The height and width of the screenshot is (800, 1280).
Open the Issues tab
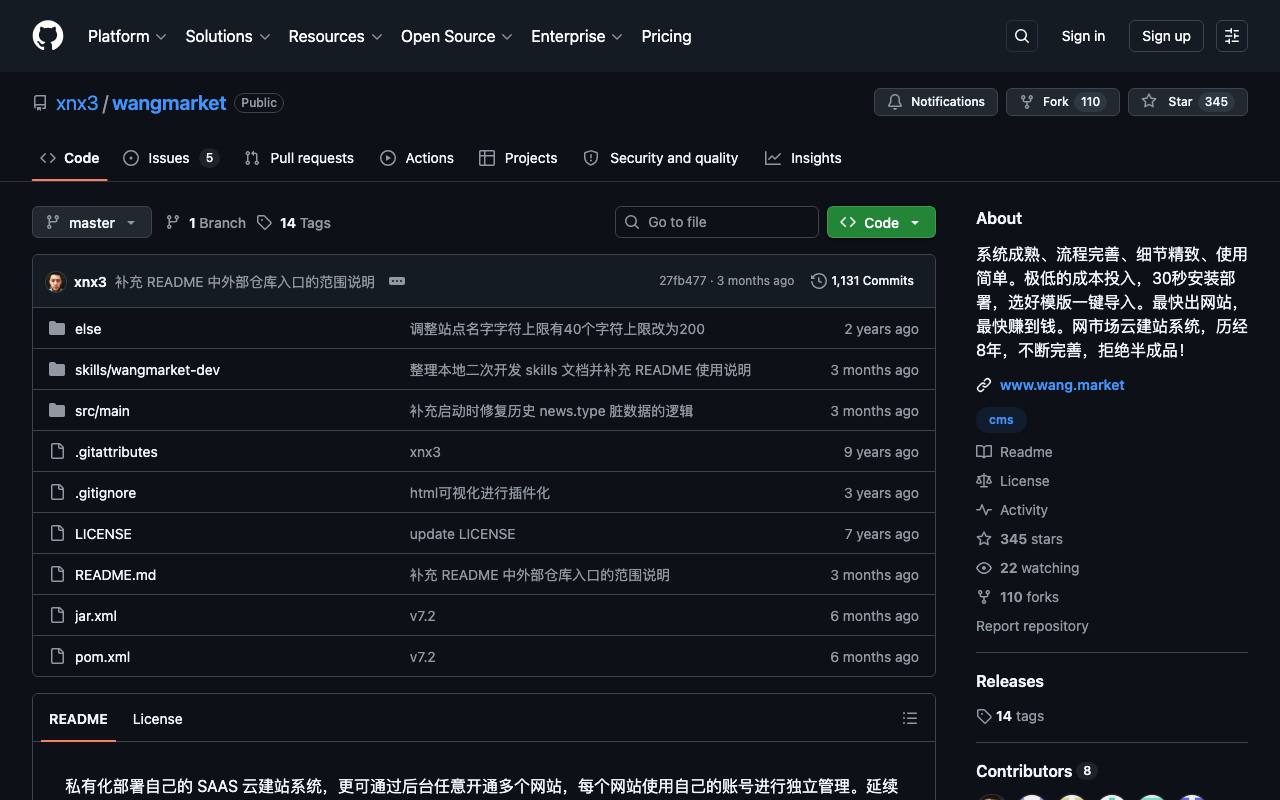coord(170,158)
